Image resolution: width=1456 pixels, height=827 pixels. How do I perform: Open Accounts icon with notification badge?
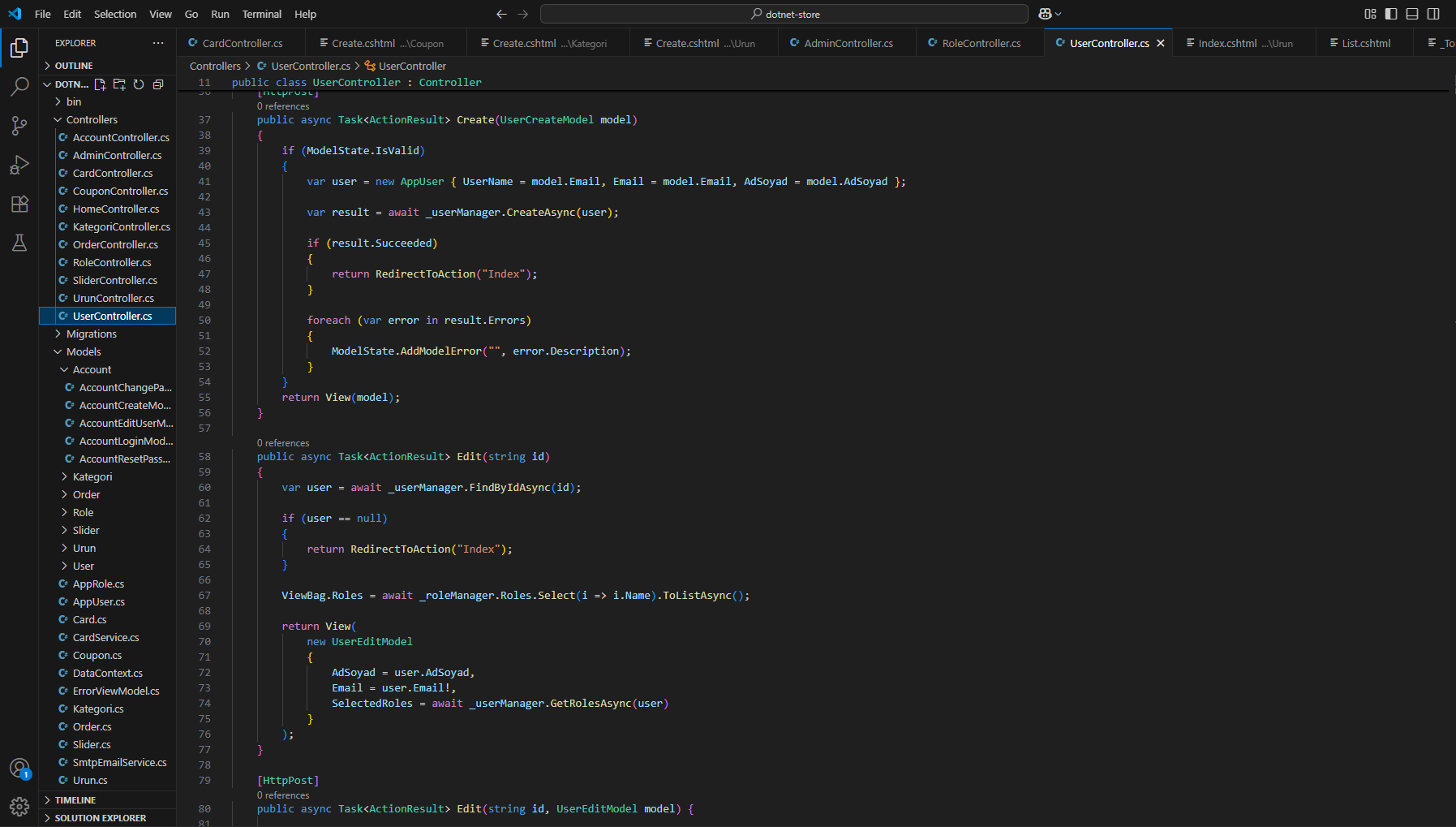tap(19, 768)
